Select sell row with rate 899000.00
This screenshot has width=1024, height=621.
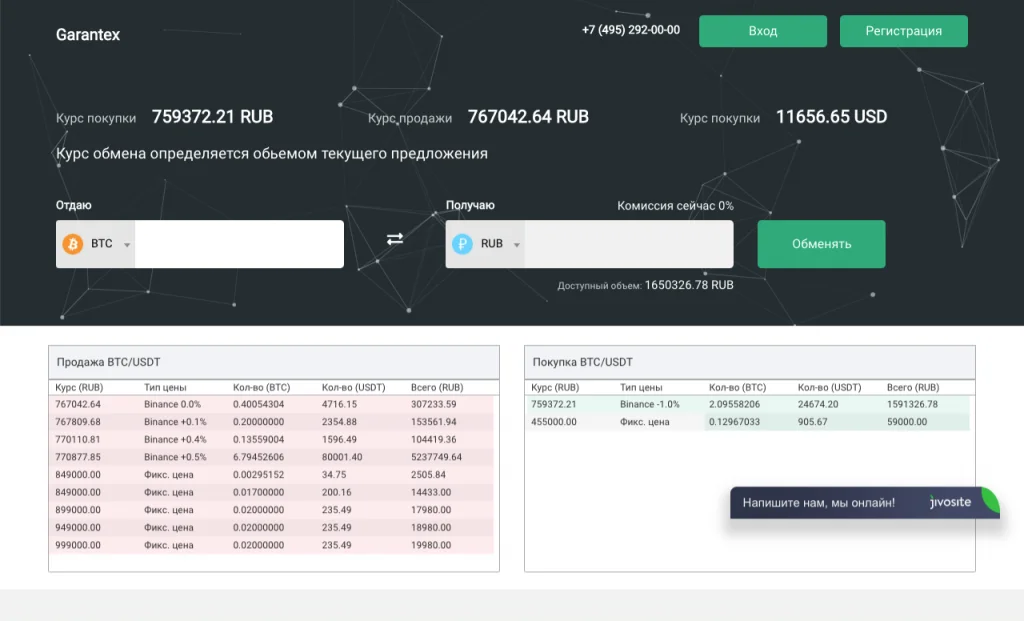(x=274, y=510)
